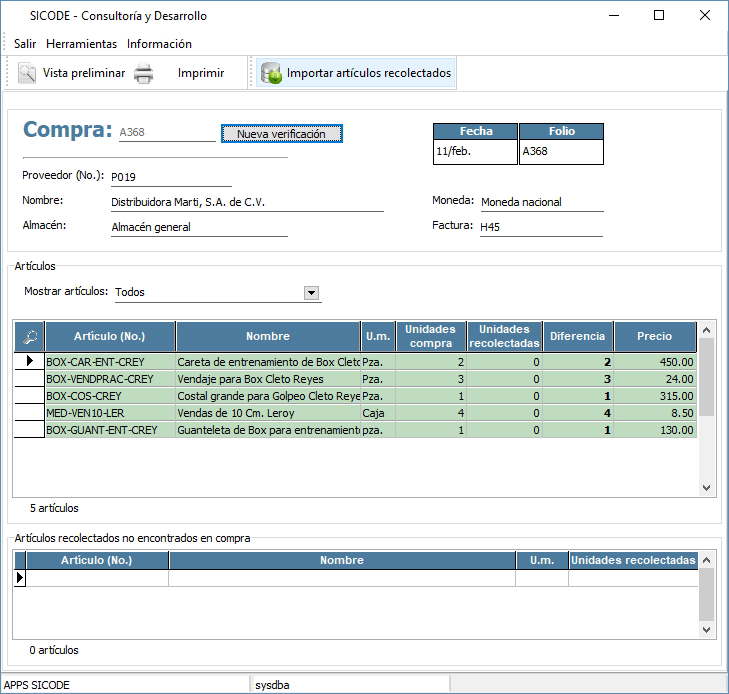This screenshot has height=694, width=729.
Task: Select row indicator arrow for BOX-CAR-ENT-CREY
Action: (x=29, y=360)
